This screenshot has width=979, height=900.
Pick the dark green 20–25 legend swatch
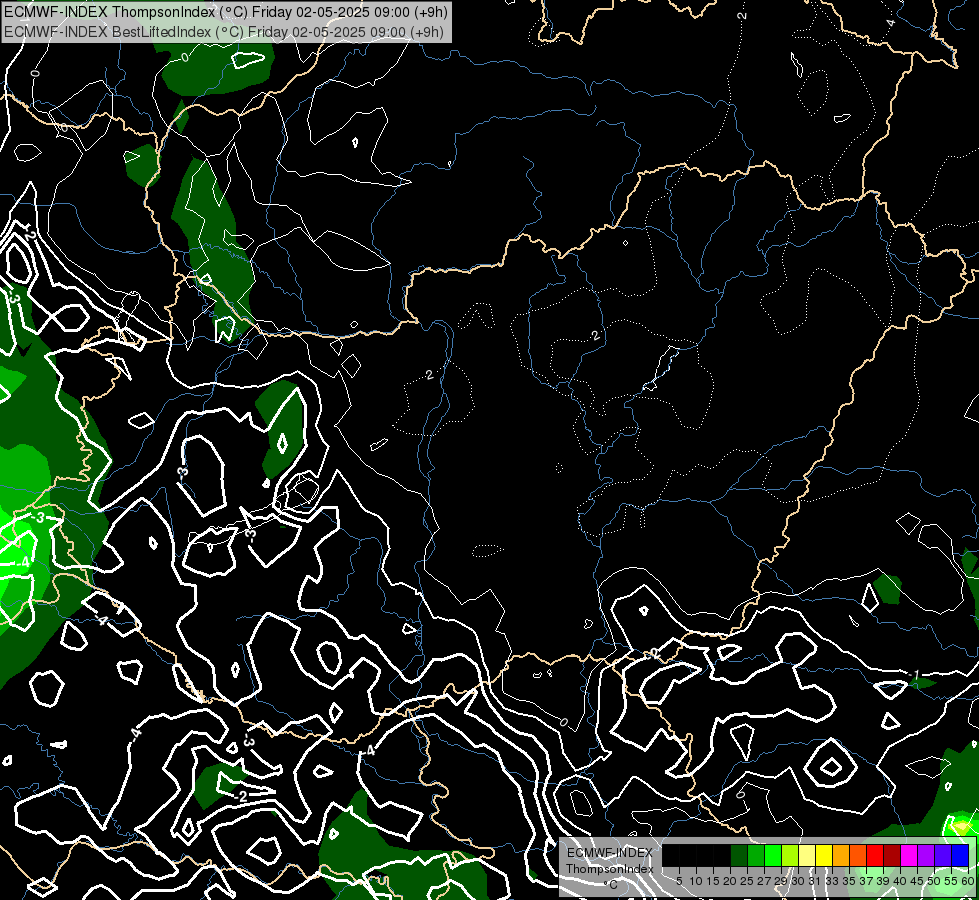(739, 855)
